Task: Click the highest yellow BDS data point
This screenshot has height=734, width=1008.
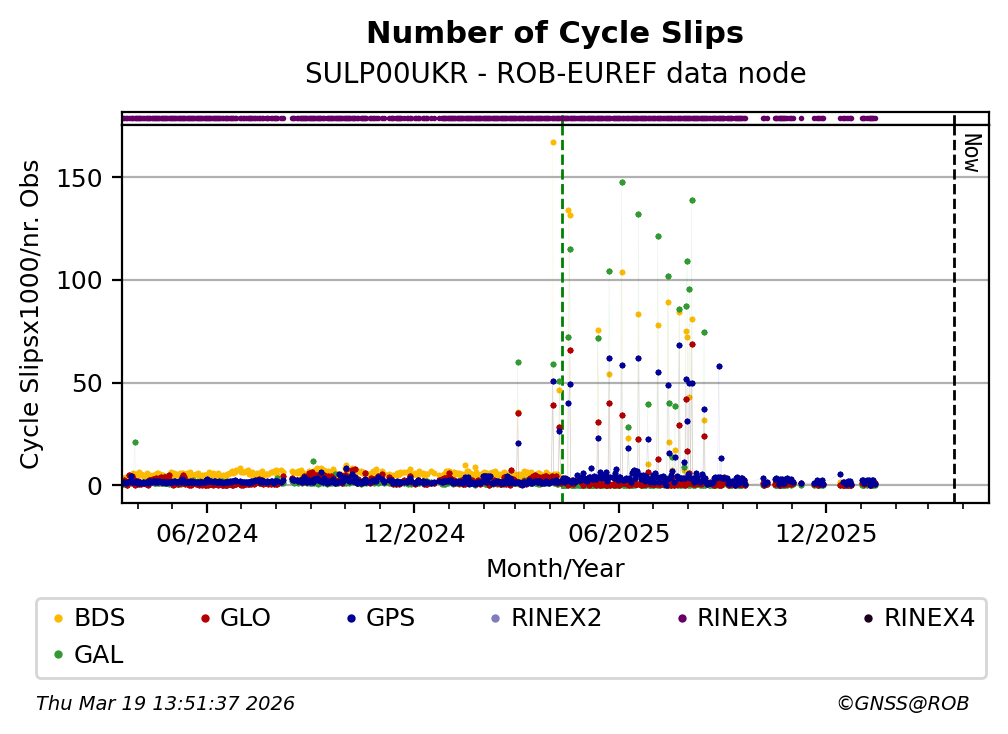Action: 553,143
